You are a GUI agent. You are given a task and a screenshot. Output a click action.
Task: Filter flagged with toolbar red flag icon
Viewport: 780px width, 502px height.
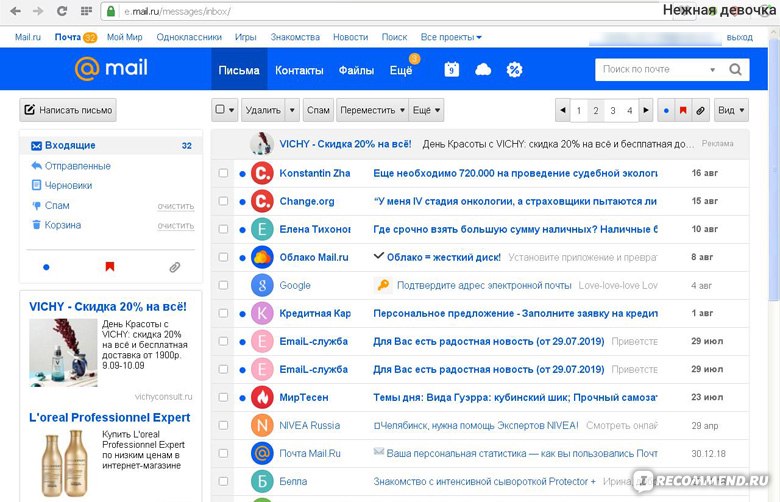pyautogui.click(x=683, y=110)
